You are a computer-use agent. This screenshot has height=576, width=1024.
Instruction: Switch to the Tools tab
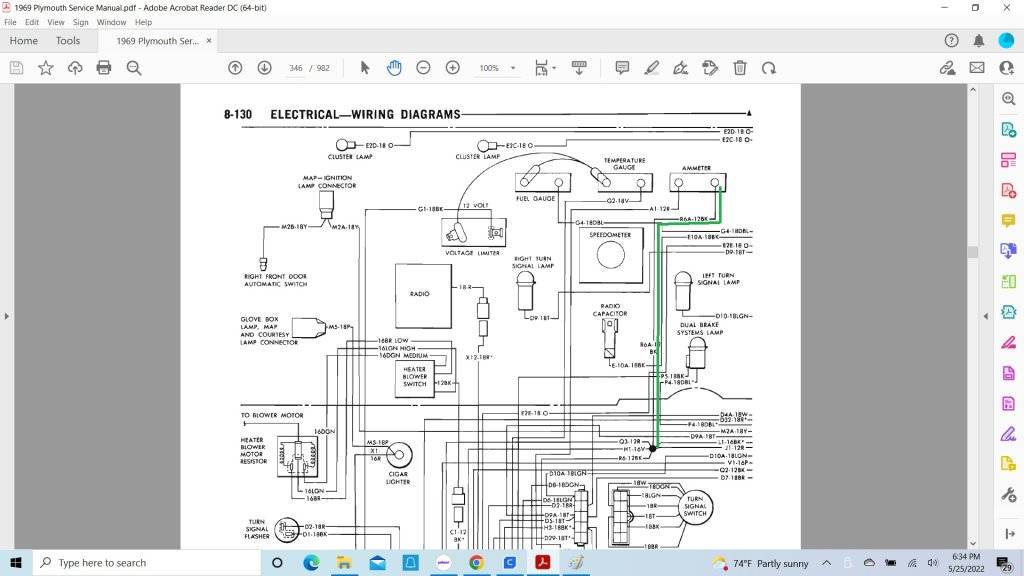68,41
